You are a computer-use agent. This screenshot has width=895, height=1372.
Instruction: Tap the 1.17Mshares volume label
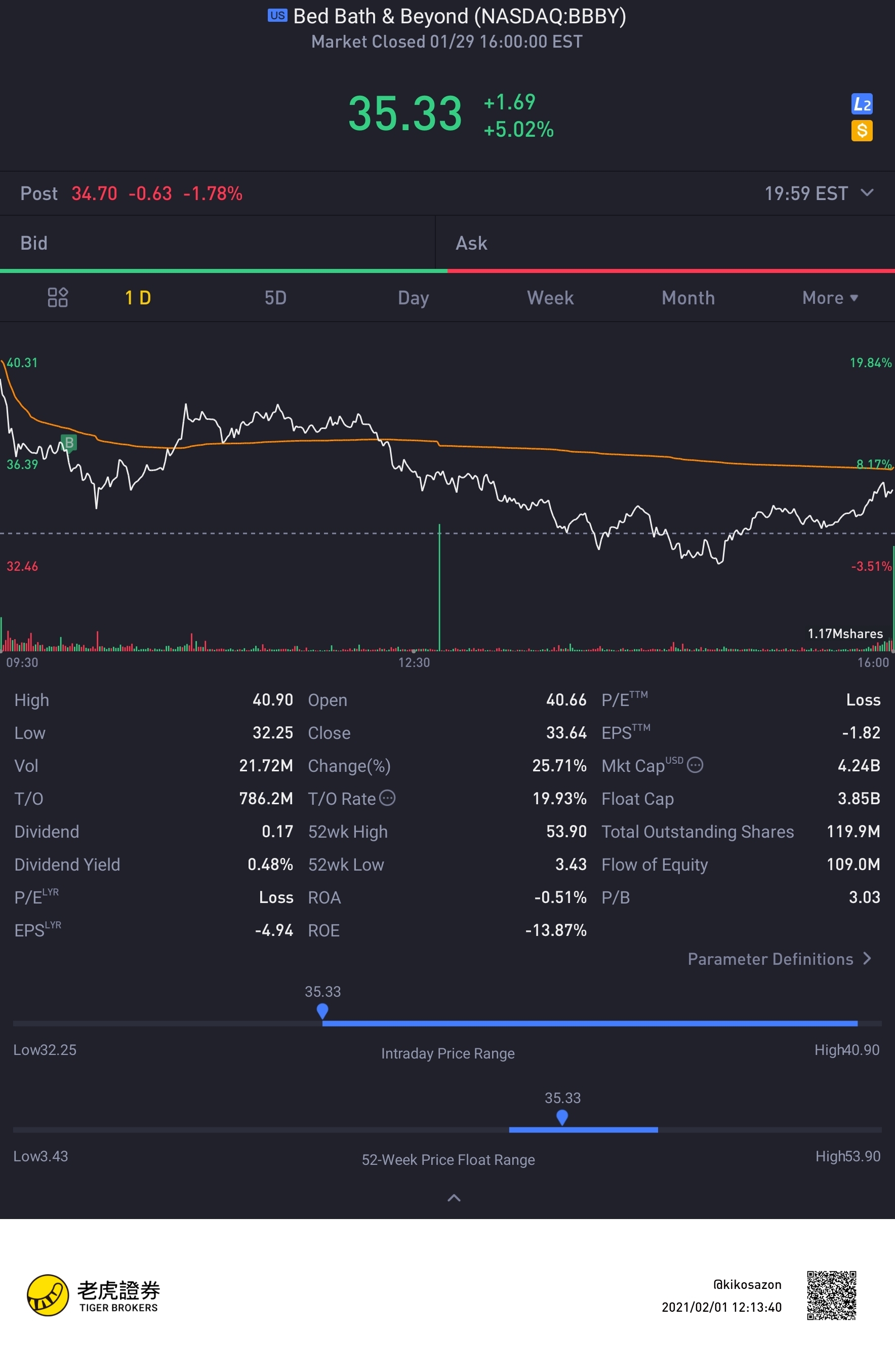coord(845,633)
